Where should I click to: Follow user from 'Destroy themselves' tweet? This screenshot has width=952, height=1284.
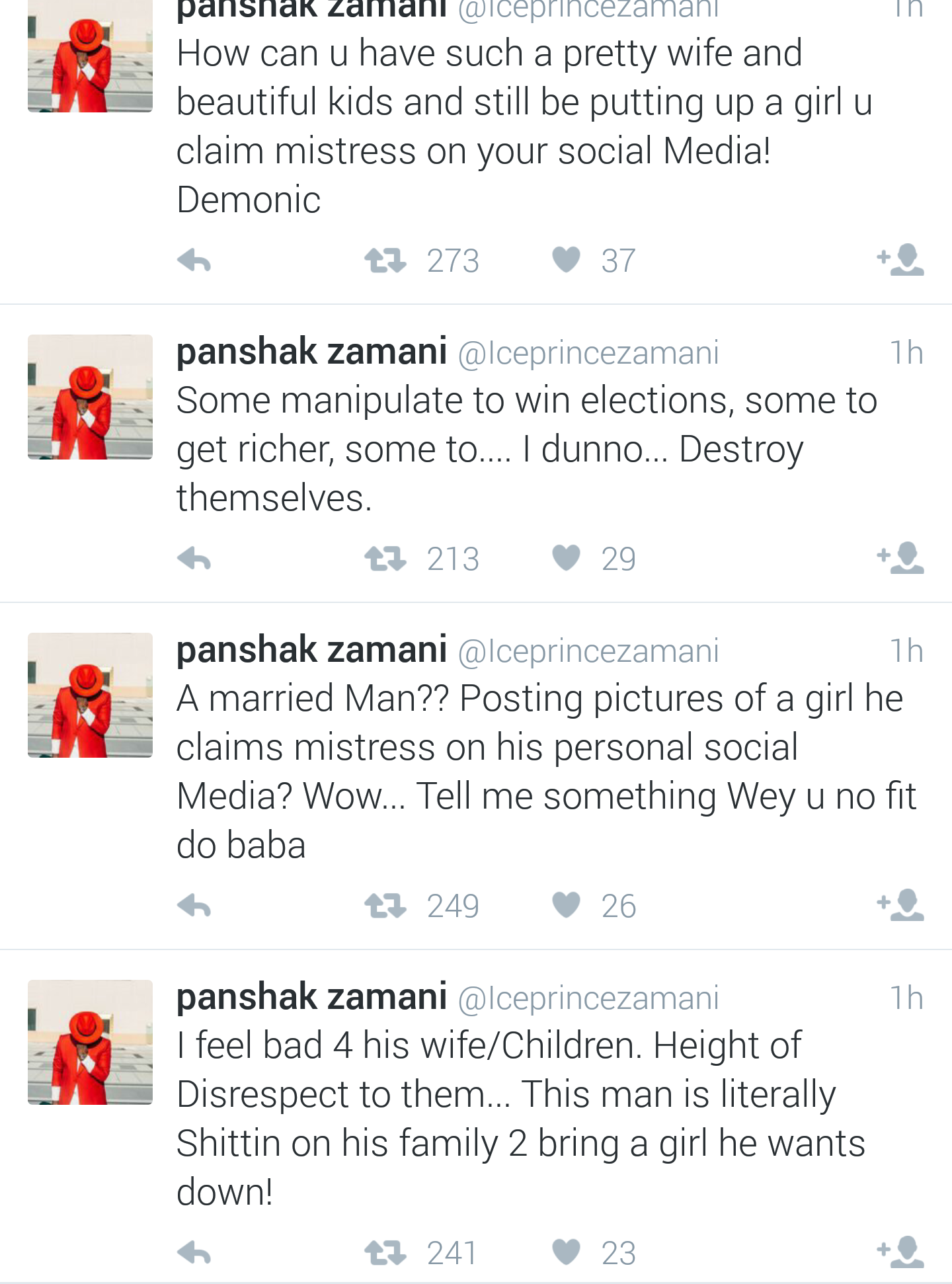tap(901, 558)
